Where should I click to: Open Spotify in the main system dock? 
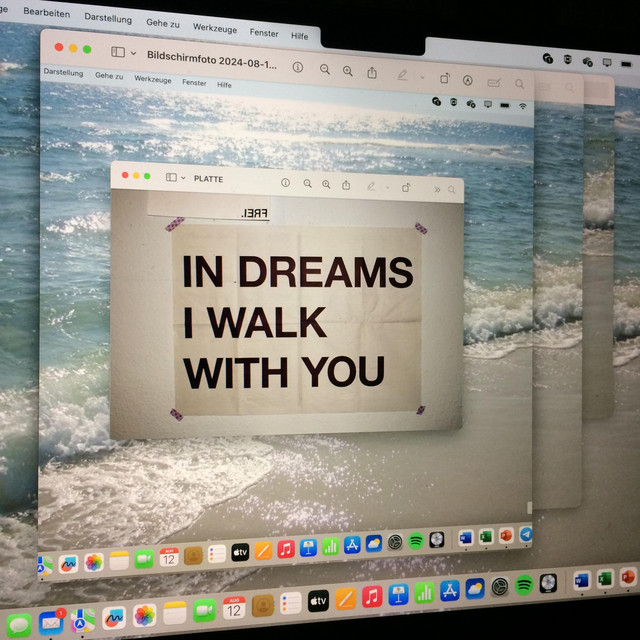(x=524, y=585)
